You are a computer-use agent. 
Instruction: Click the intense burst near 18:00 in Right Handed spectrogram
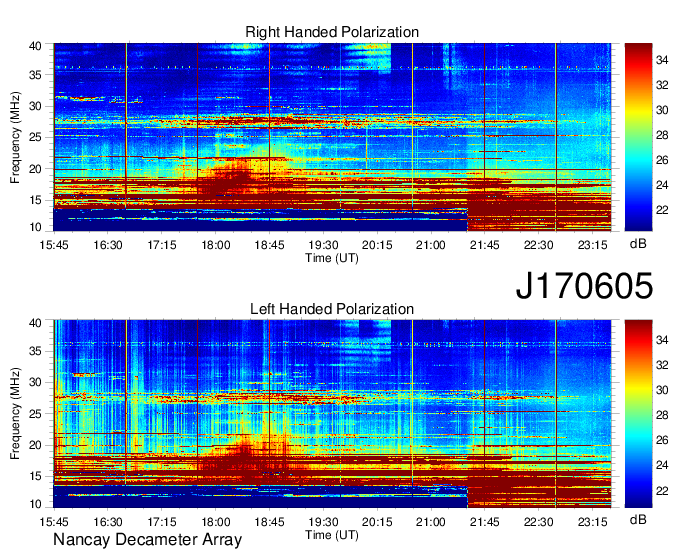226,180
